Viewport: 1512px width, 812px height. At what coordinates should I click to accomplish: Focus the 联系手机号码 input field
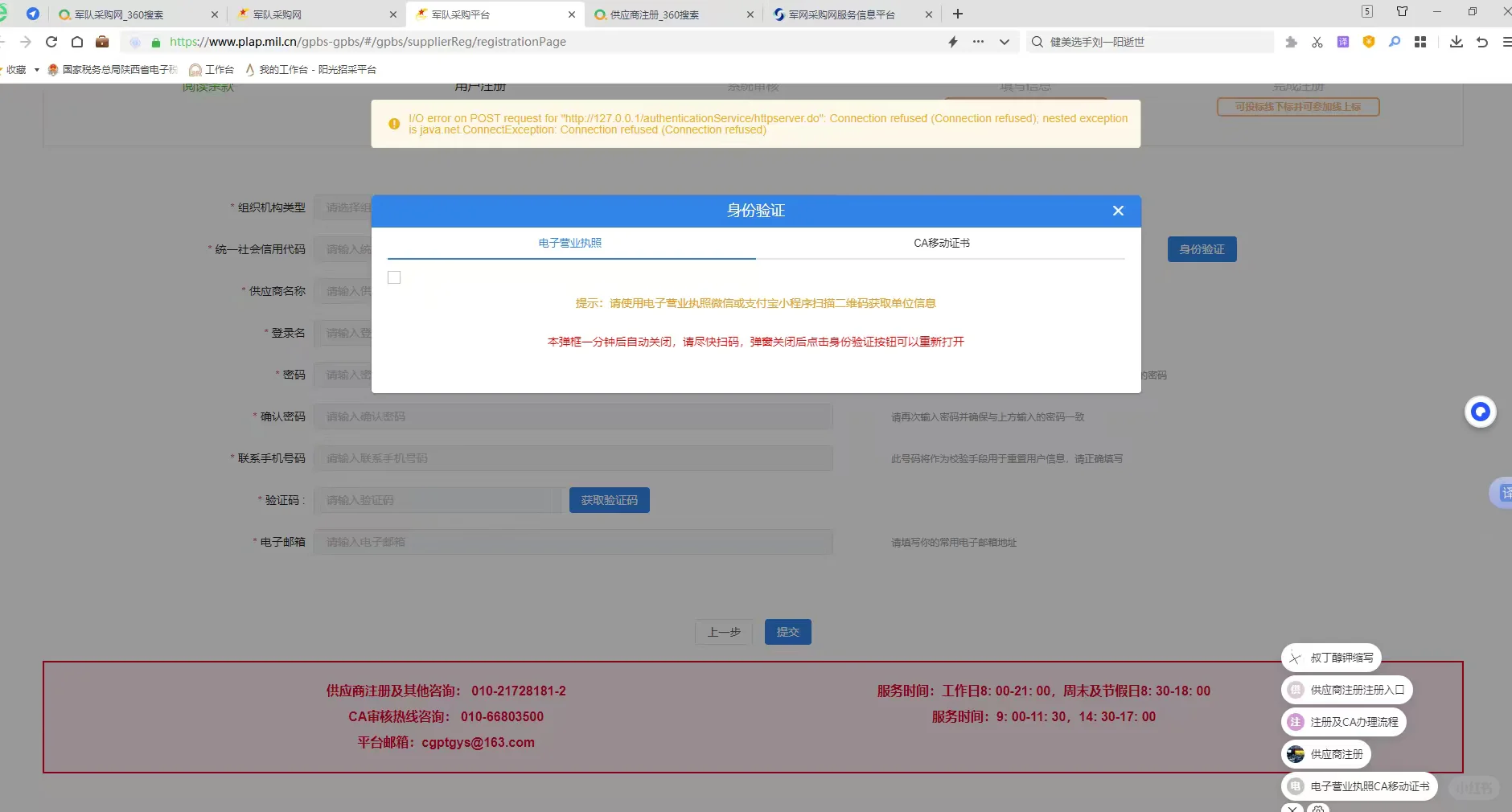[x=573, y=458]
